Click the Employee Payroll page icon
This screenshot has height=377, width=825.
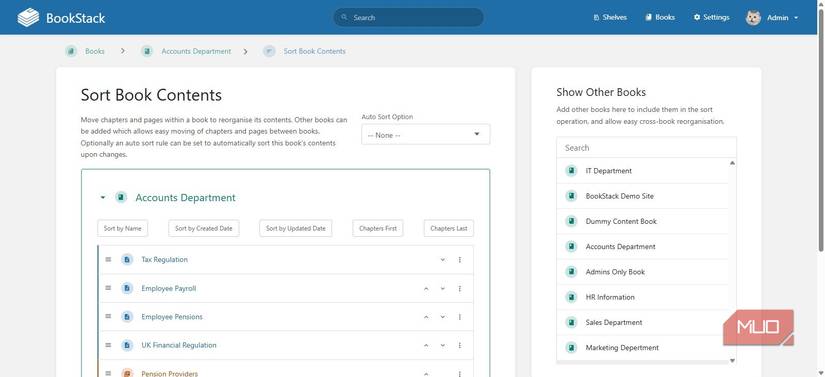[127, 288]
